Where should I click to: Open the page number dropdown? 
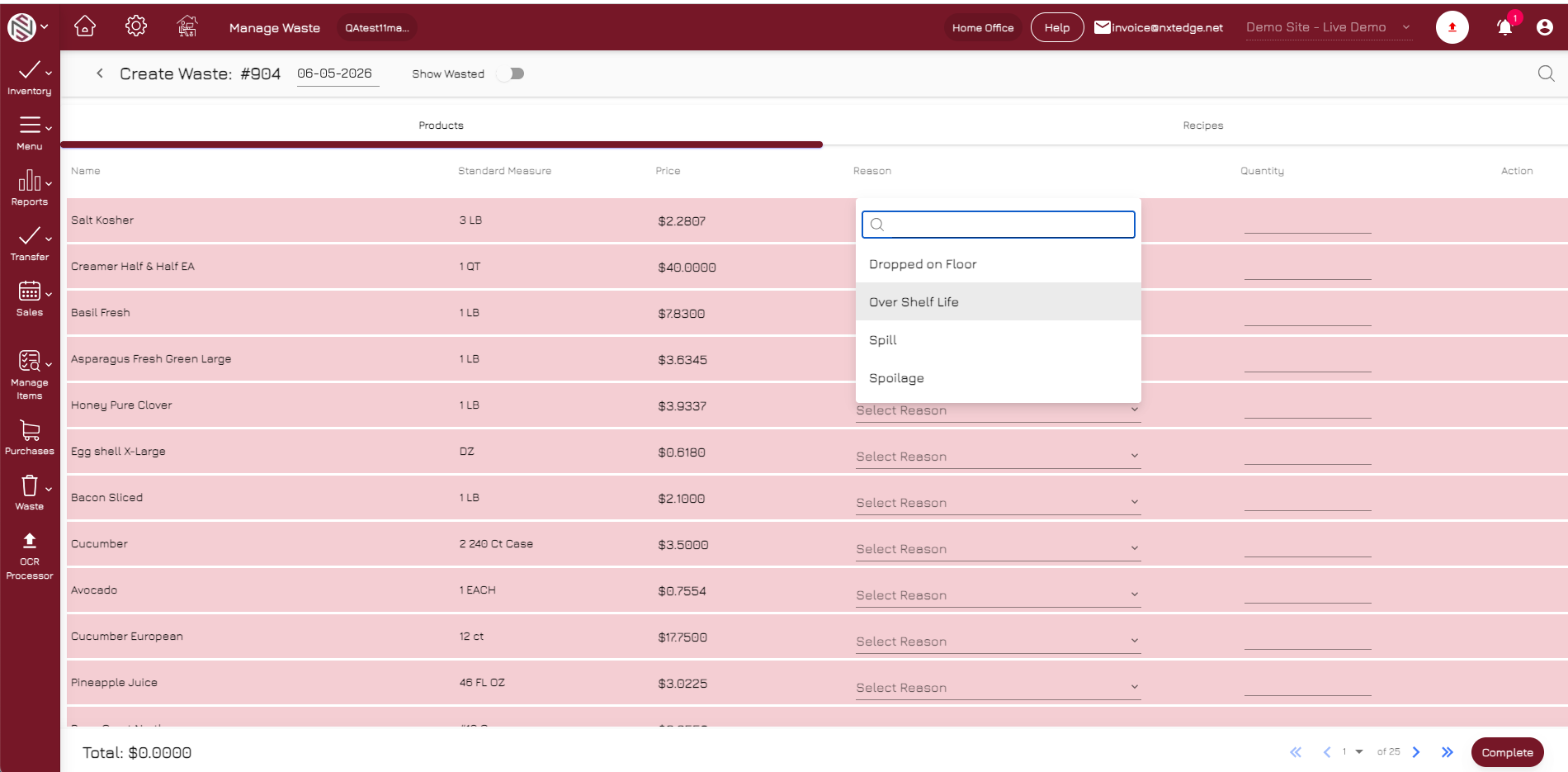pos(1352,752)
